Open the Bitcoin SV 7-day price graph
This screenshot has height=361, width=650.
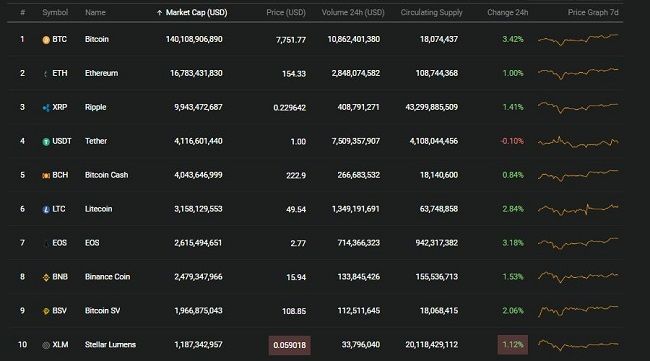(578, 311)
